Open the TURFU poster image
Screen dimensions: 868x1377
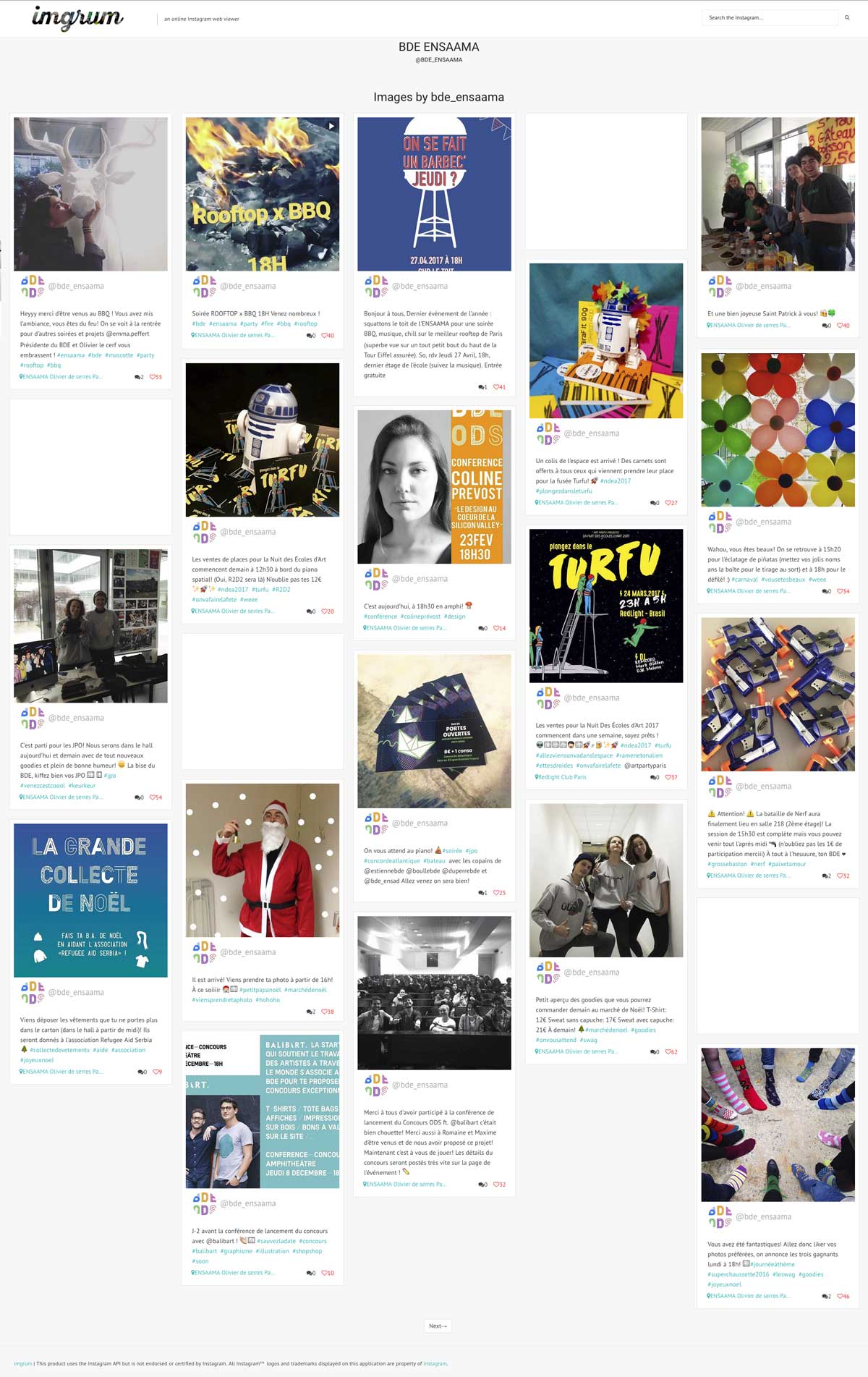(x=606, y=606)
